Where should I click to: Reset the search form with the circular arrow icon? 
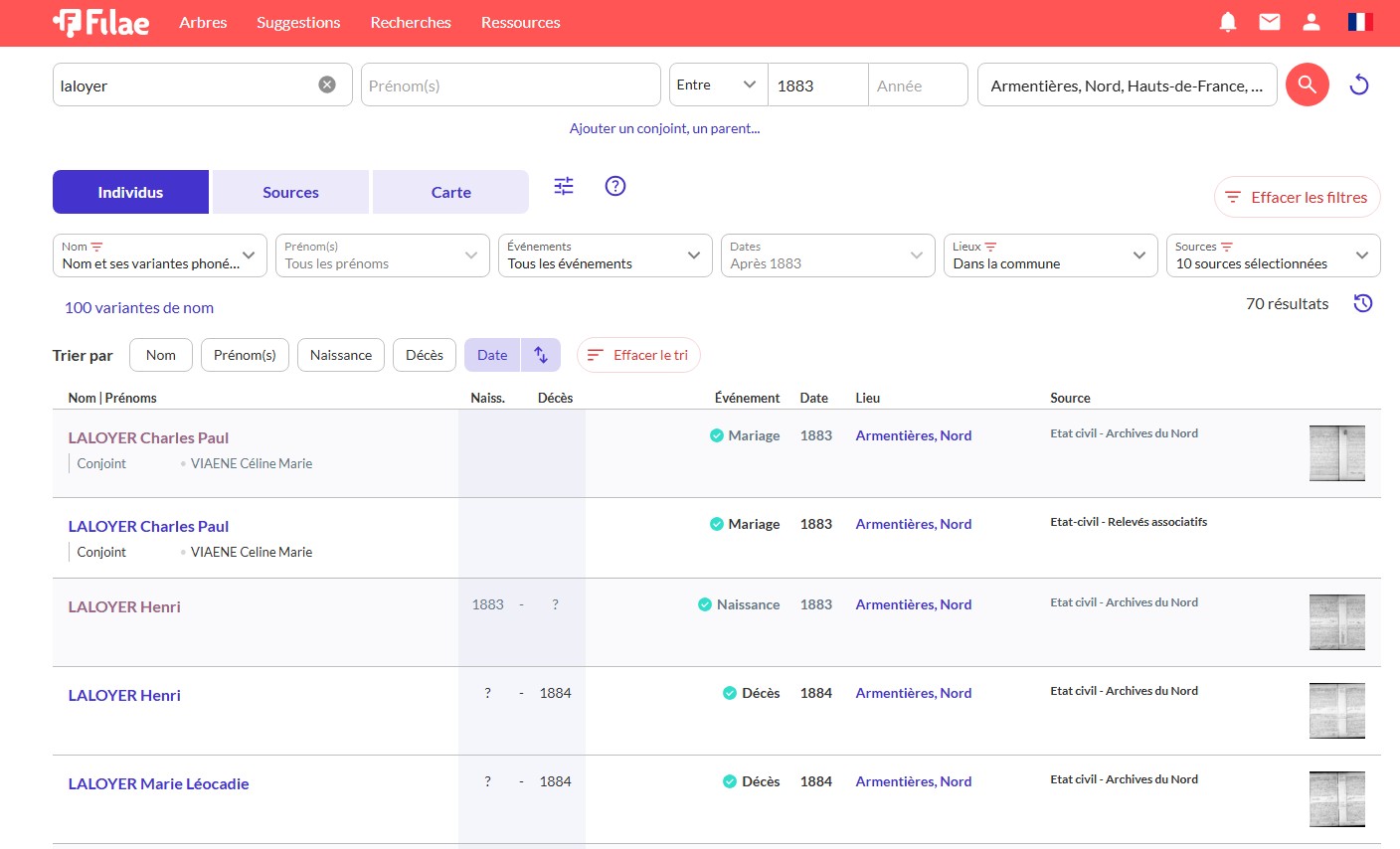(x=1359, y=85)
